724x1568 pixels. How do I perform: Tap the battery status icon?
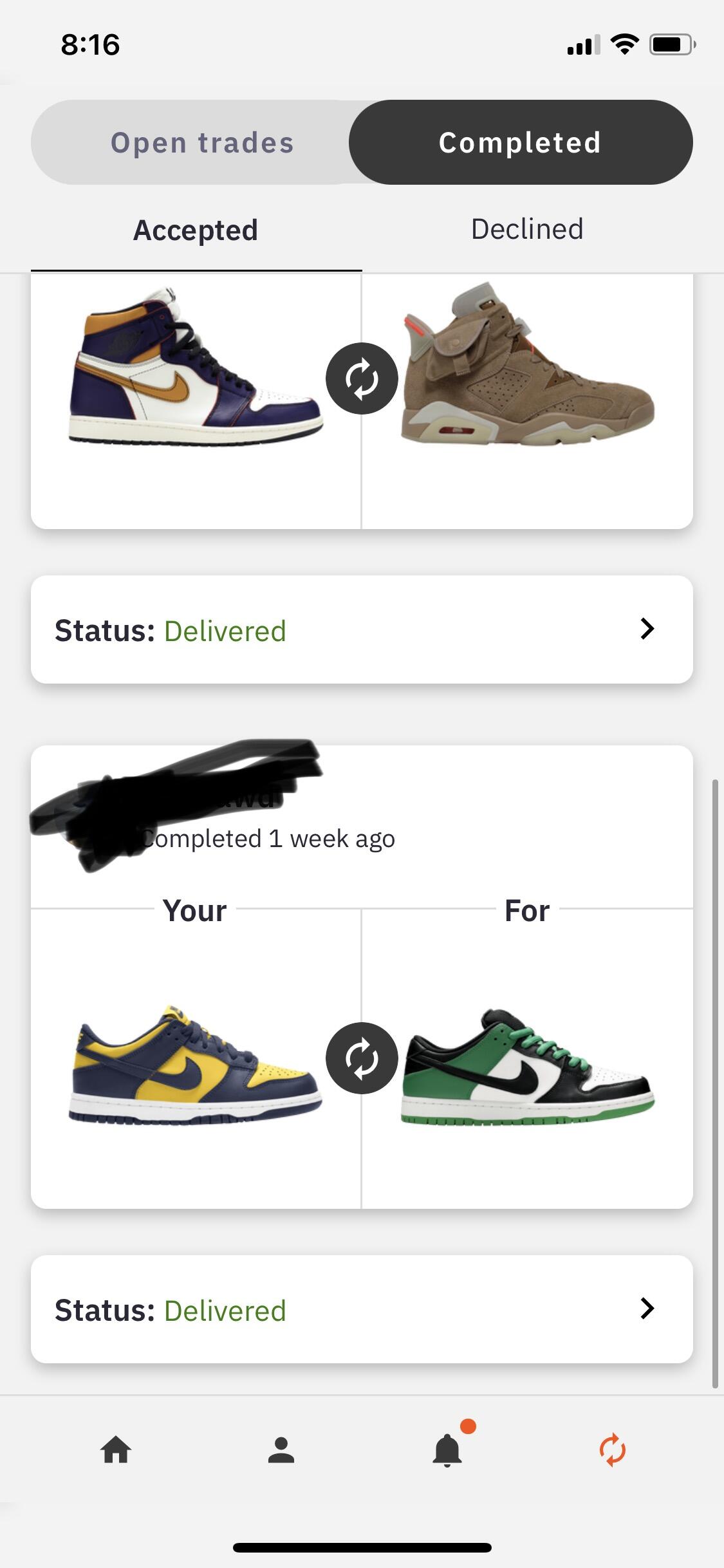tap(671, 44)
